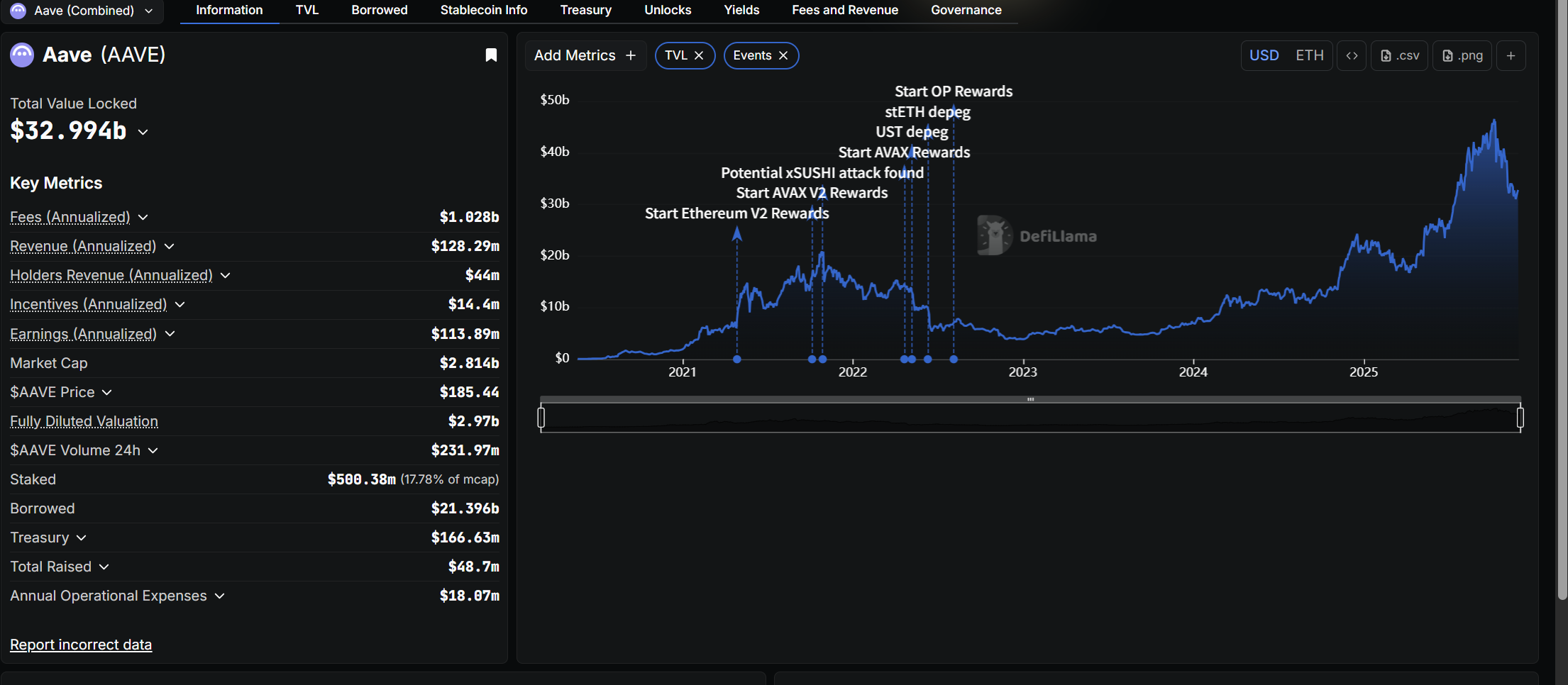Export chart as .png image

click(x=1462, y=55)
